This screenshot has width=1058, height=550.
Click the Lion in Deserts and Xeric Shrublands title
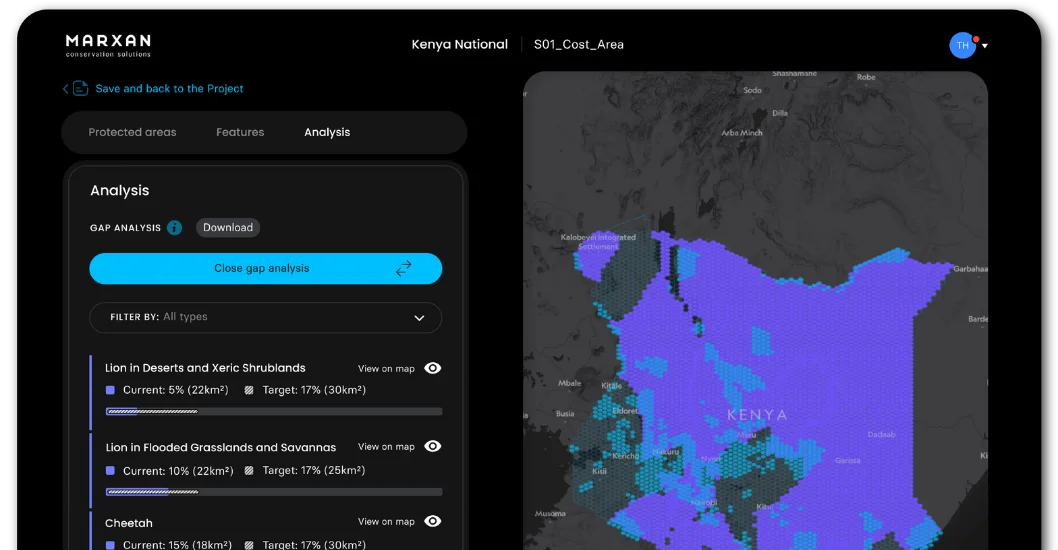(x=205, y=368)
